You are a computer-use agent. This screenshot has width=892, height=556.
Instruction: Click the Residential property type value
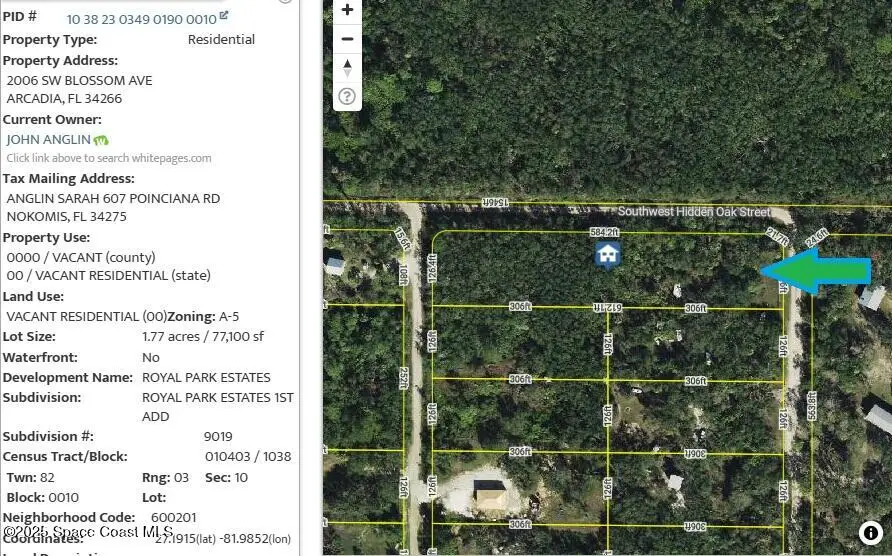[221, 39]
